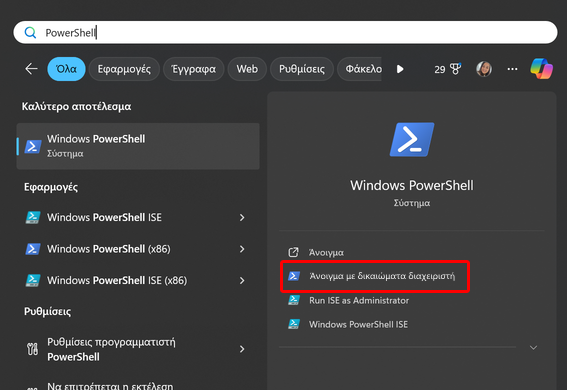Click the Εφαρμογές section heading

click(x=51, y=187)
